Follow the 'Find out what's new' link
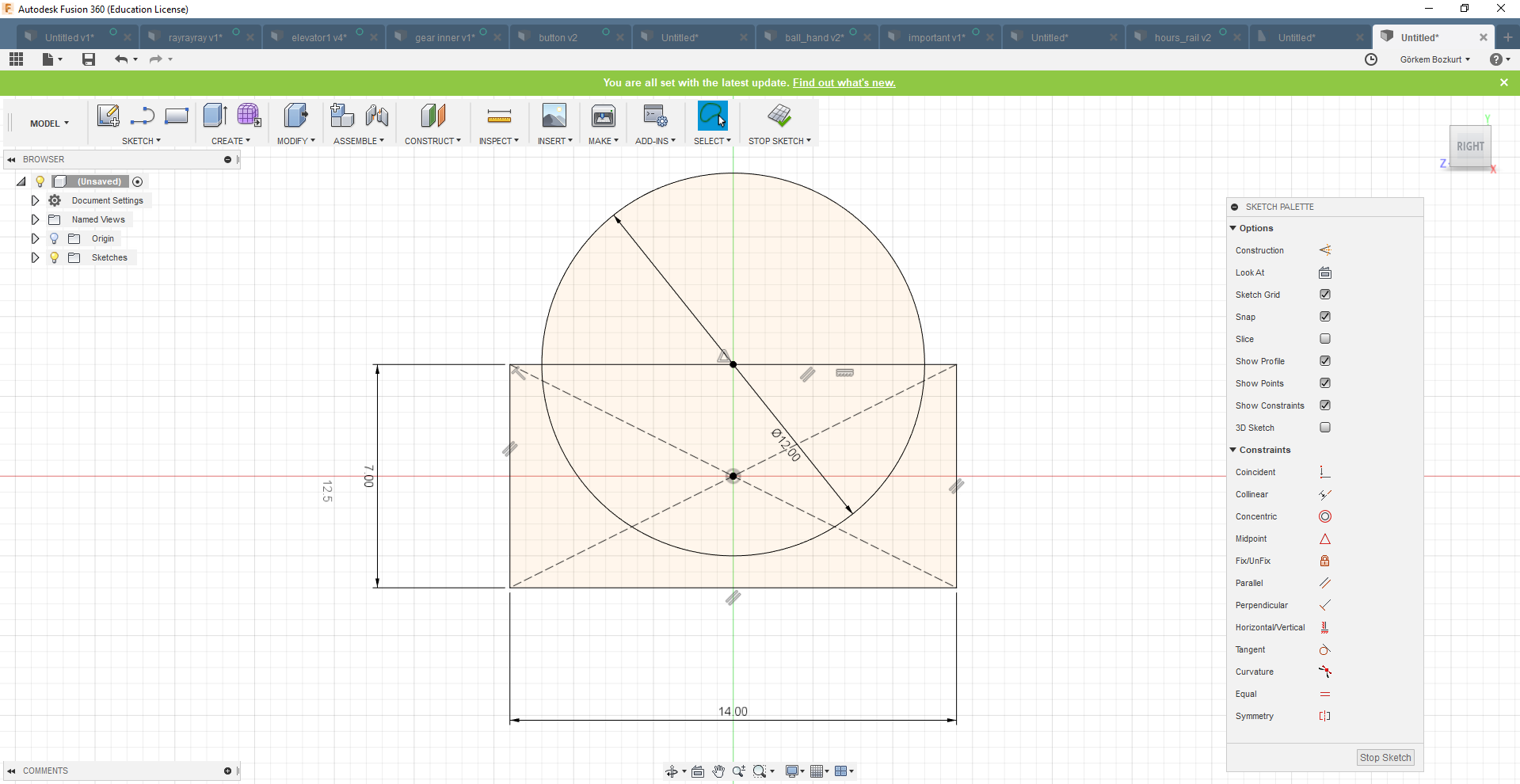1520x784 pixels. 844,83
